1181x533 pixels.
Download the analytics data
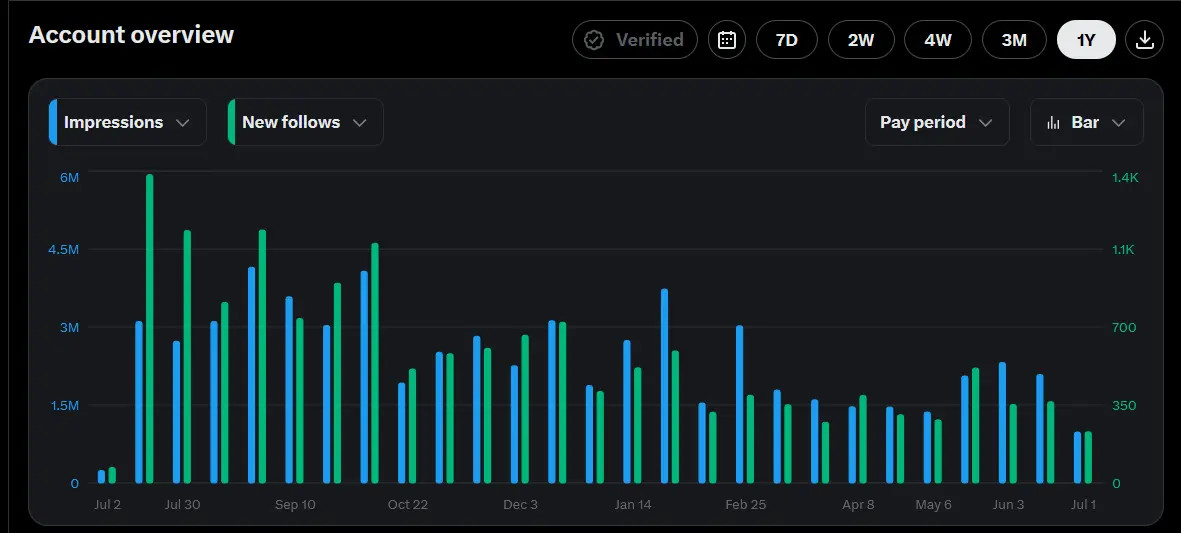pos(1144,40)
